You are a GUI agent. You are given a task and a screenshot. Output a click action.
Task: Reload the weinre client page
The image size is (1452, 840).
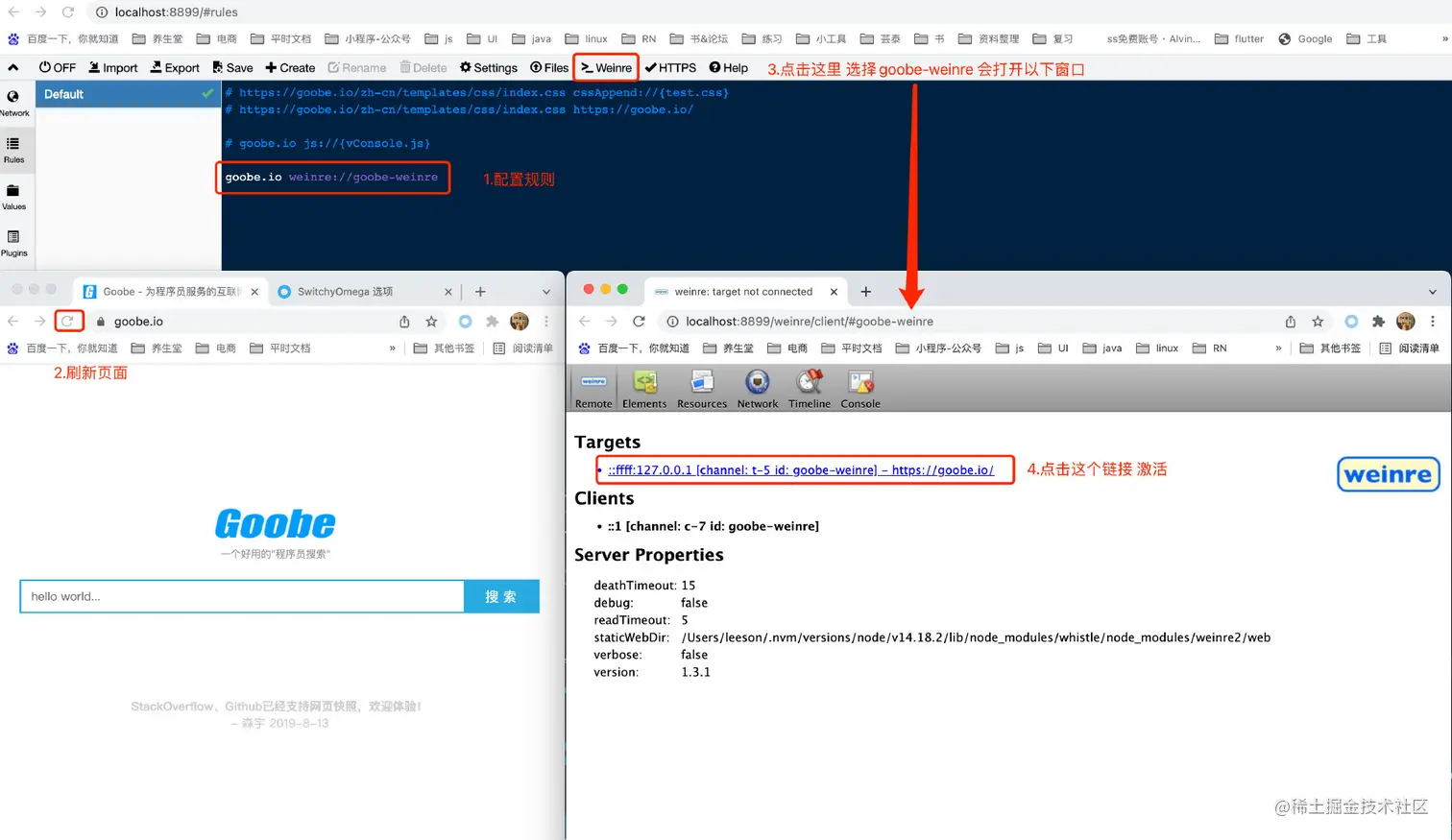[639, 322]
